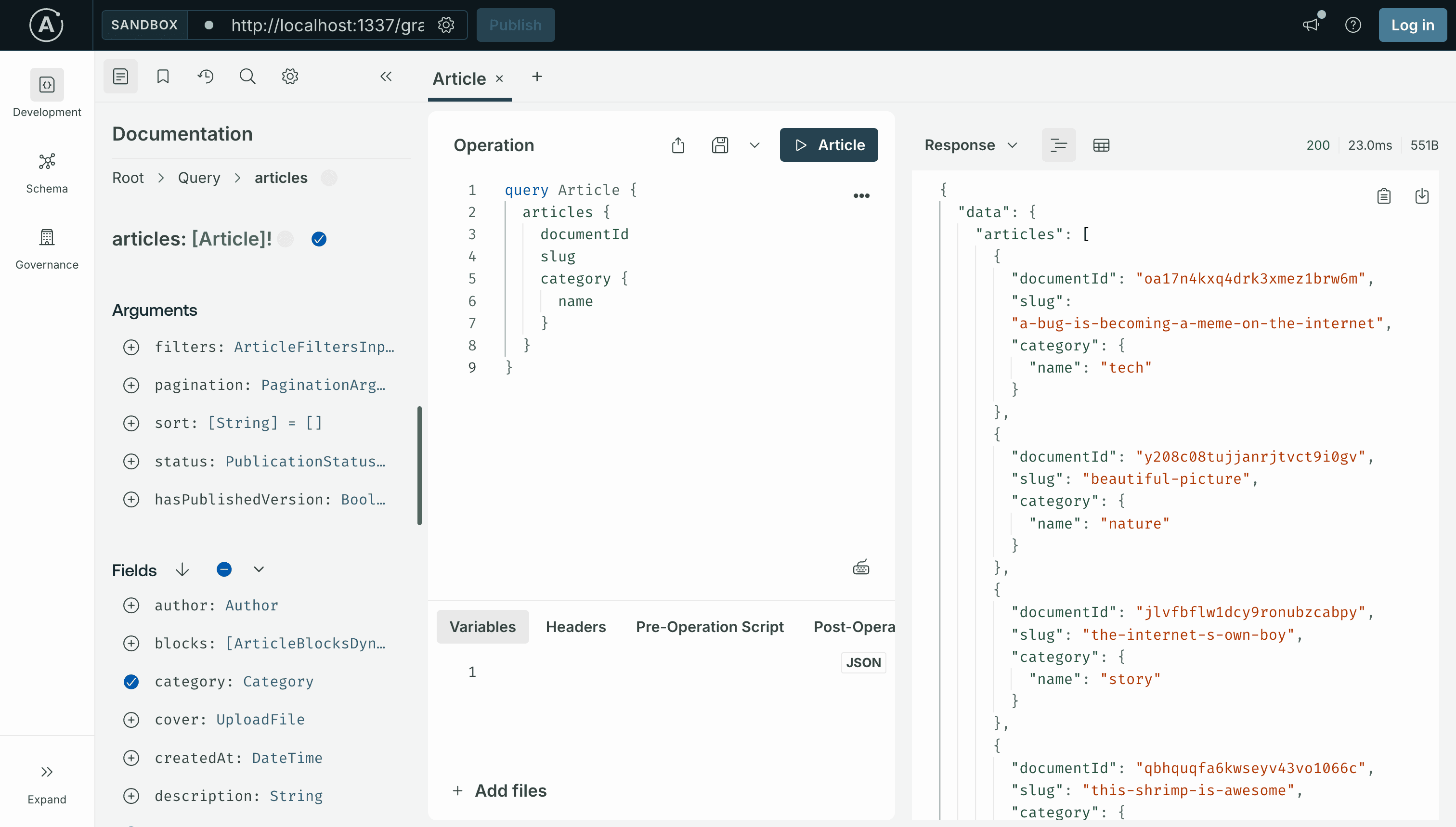Click the search magnifier icon
The image size is (1456, 827).
(x=247, y=76)
